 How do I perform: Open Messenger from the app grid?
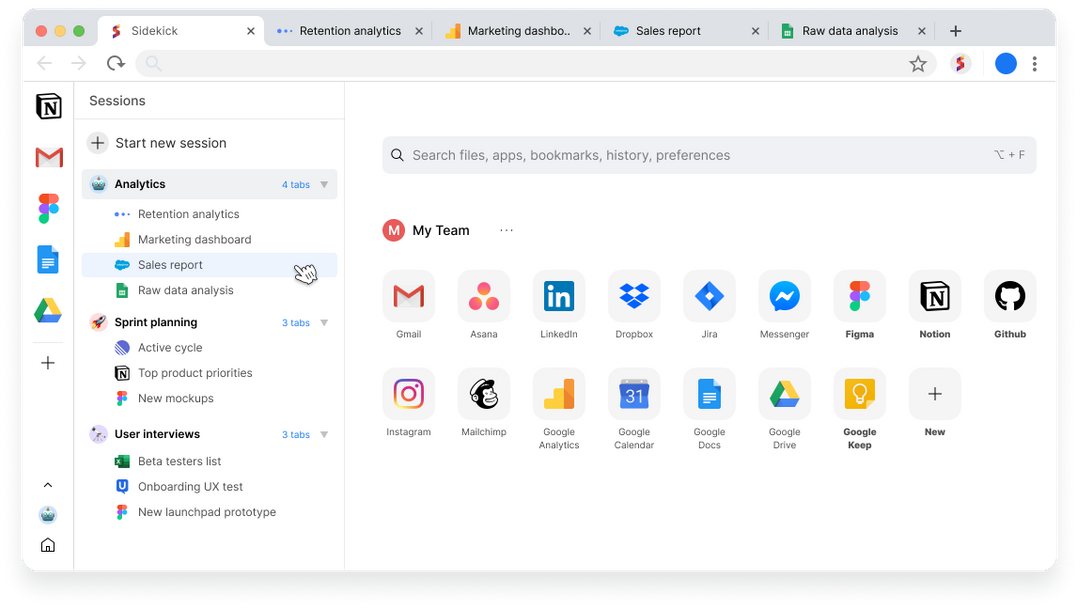coord(784,295)
